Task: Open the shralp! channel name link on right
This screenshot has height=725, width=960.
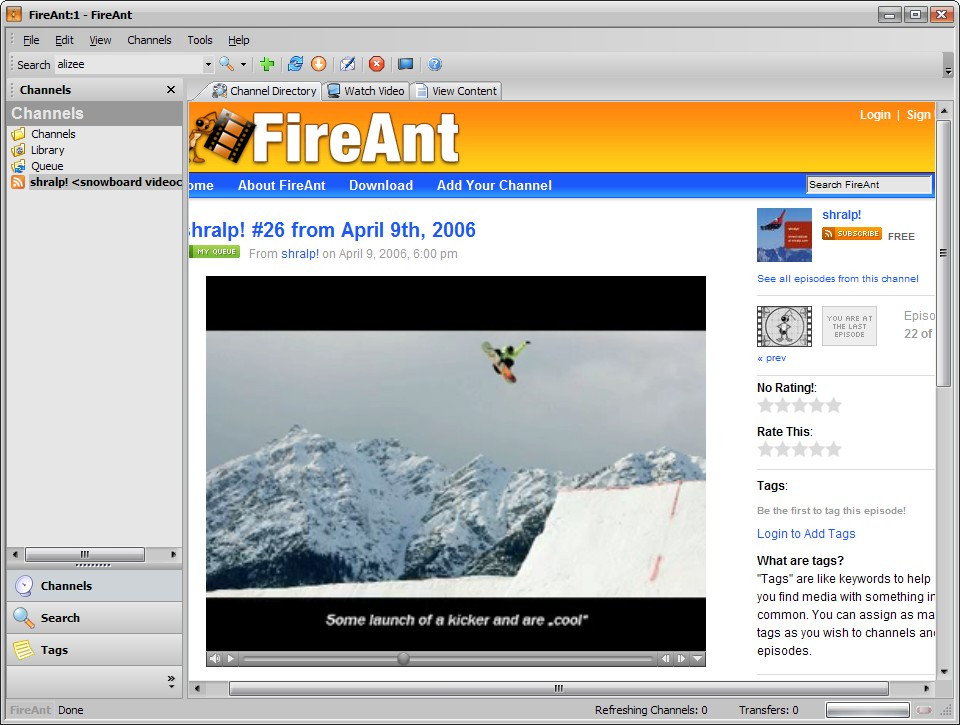Action: pos(842,214)
